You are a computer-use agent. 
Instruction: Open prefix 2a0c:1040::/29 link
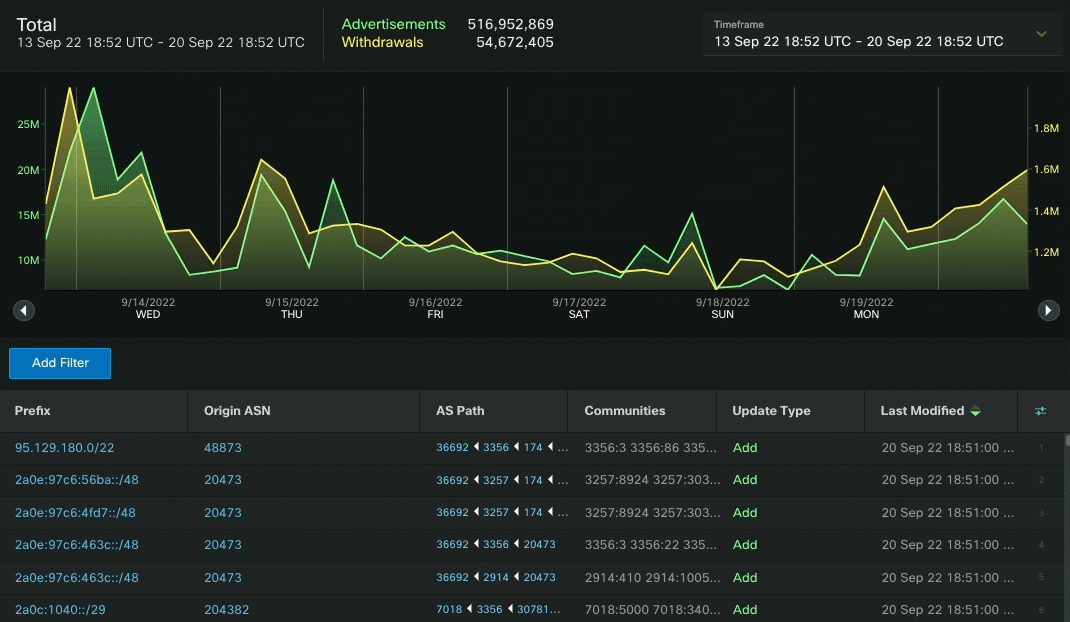60,610
